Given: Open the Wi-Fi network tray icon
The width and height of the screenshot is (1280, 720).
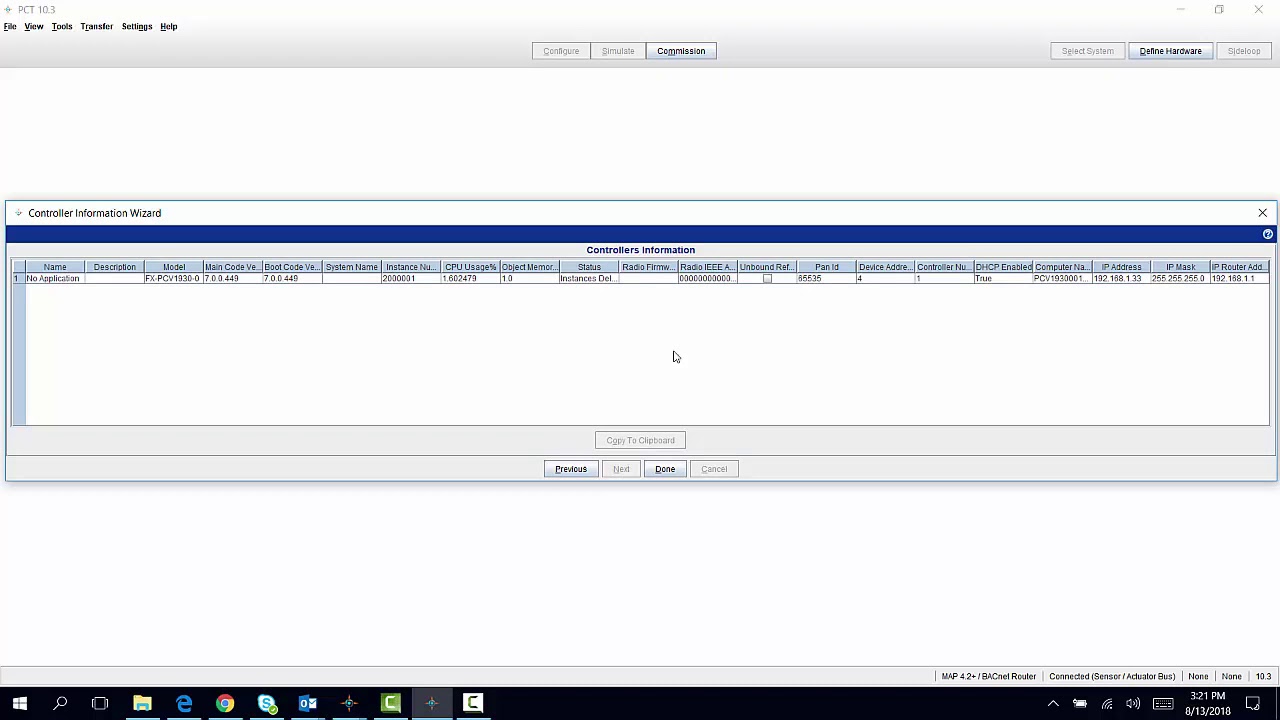Looking at the screenshot, I should click(x=1107, y=704).
